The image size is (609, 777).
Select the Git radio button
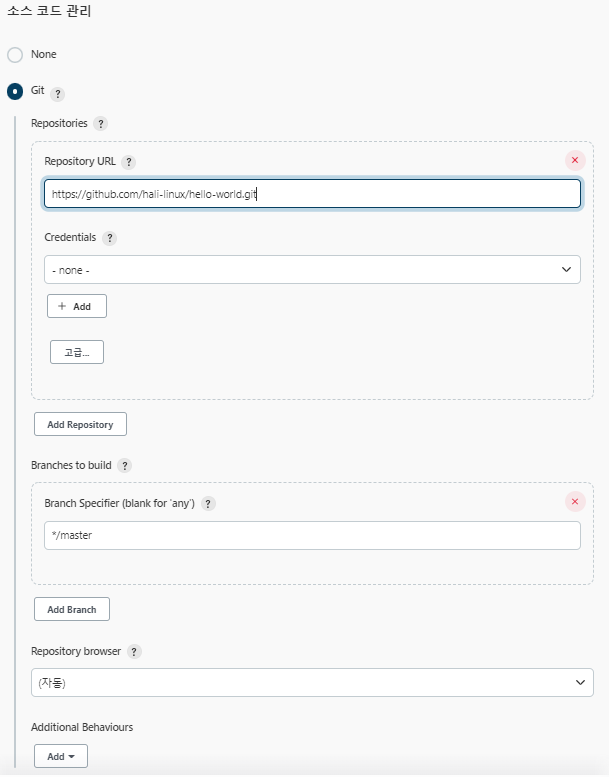[15, 91]
